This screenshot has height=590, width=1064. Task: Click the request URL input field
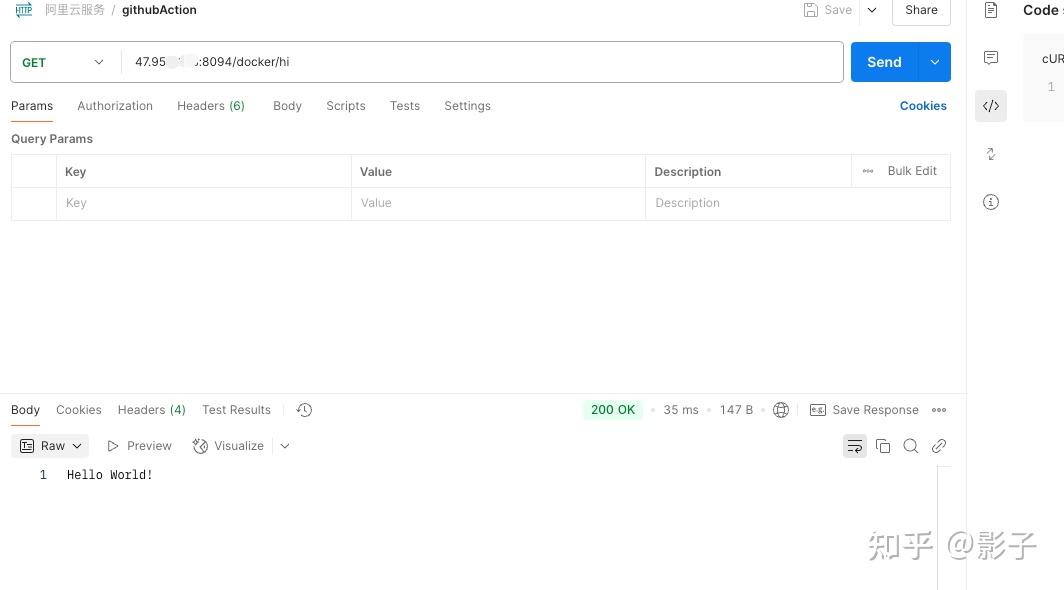[482, 62]
